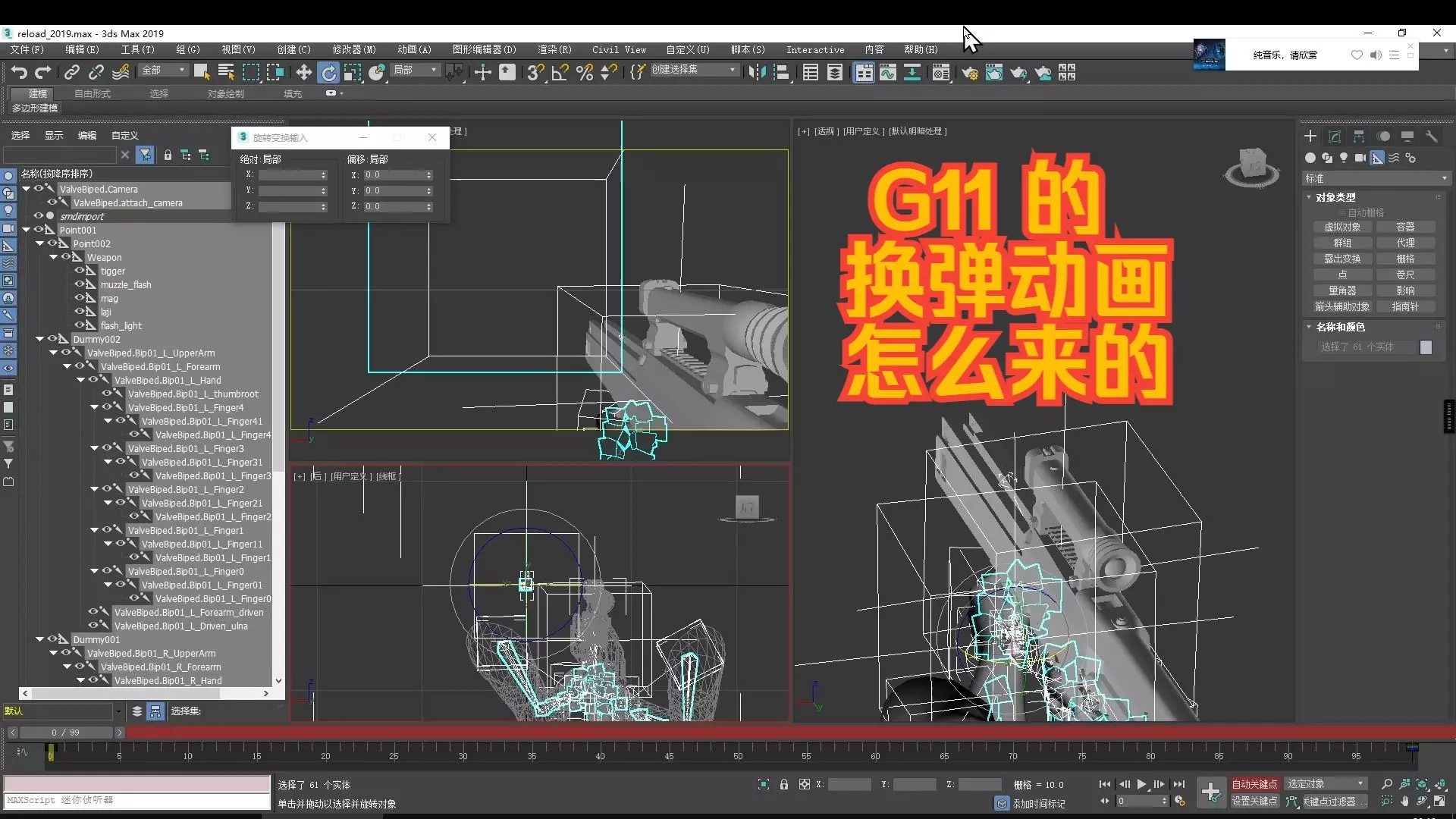Open the Utilities panel wrench icon

tap(1432, 136)
